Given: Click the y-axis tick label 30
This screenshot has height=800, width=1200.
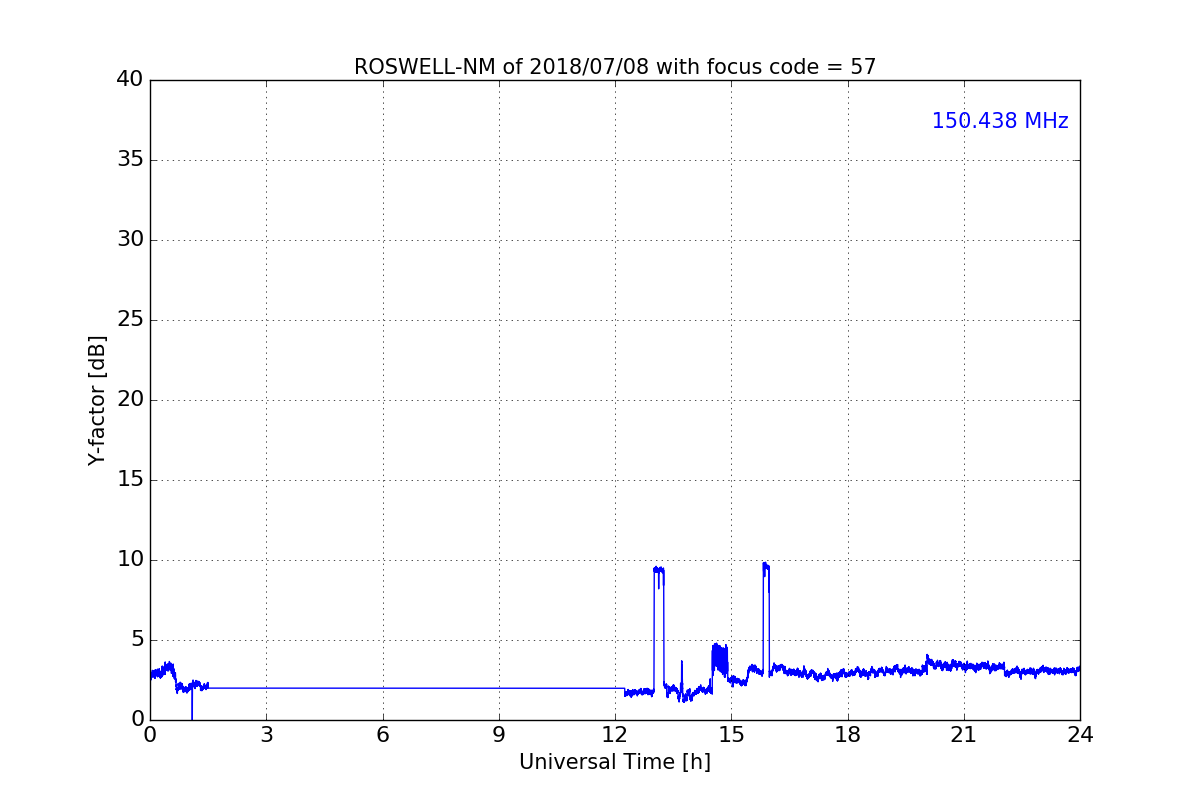Looking at the screenshot, I should tap(130, 240).
